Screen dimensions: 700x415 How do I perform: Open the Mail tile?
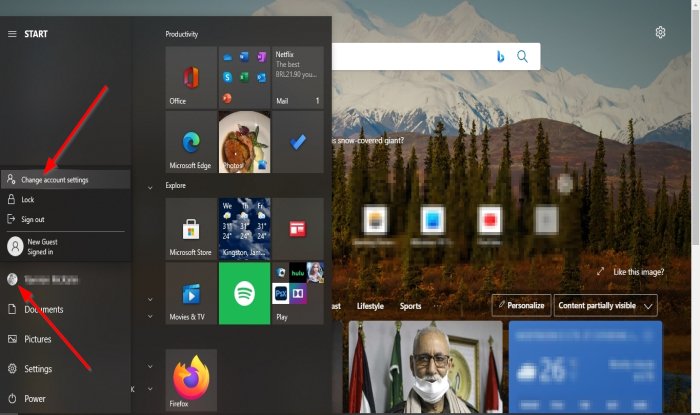tap(298, 78)
